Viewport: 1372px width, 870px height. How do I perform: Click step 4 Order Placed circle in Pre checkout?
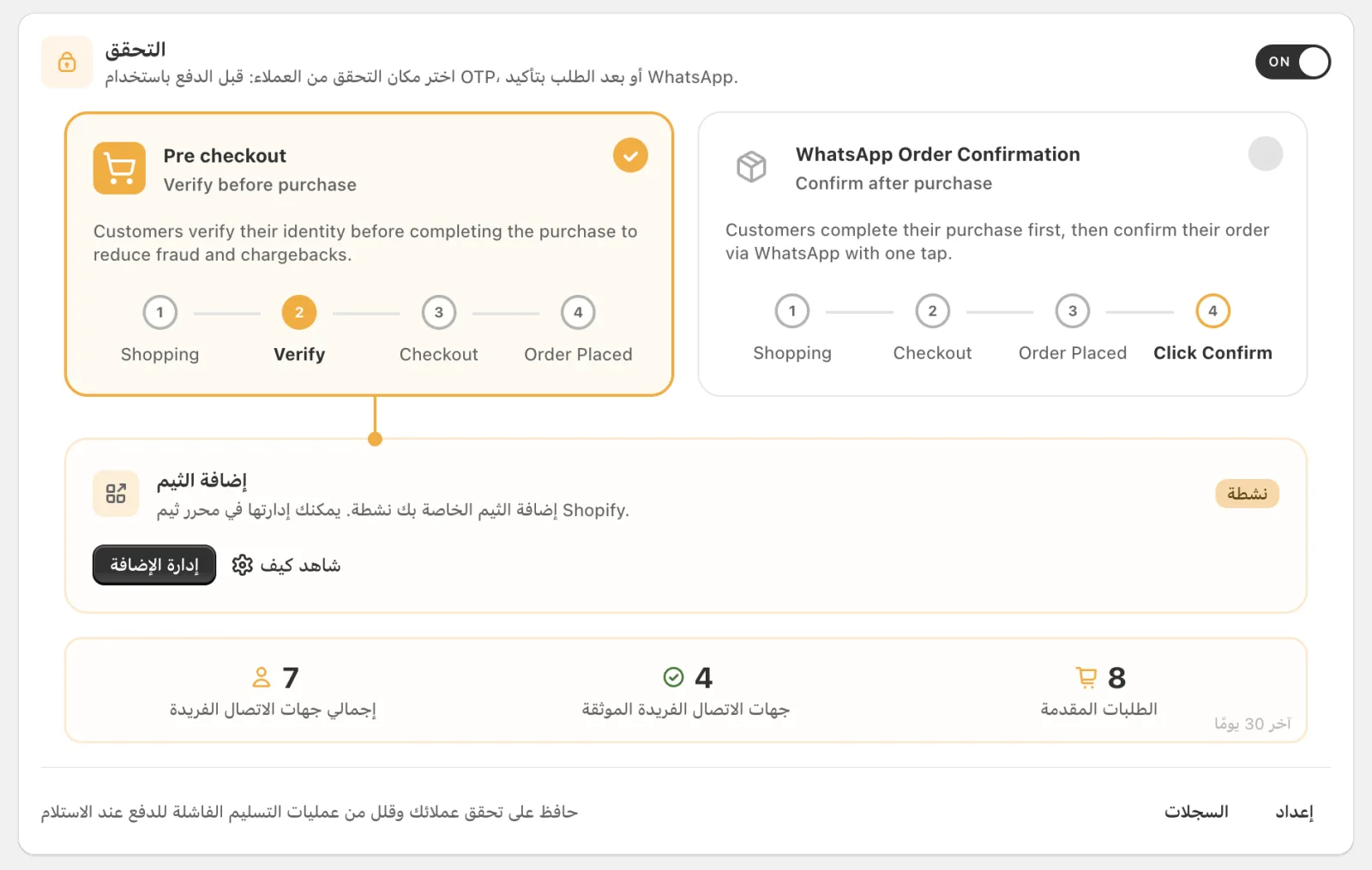(x=578, y=313)
